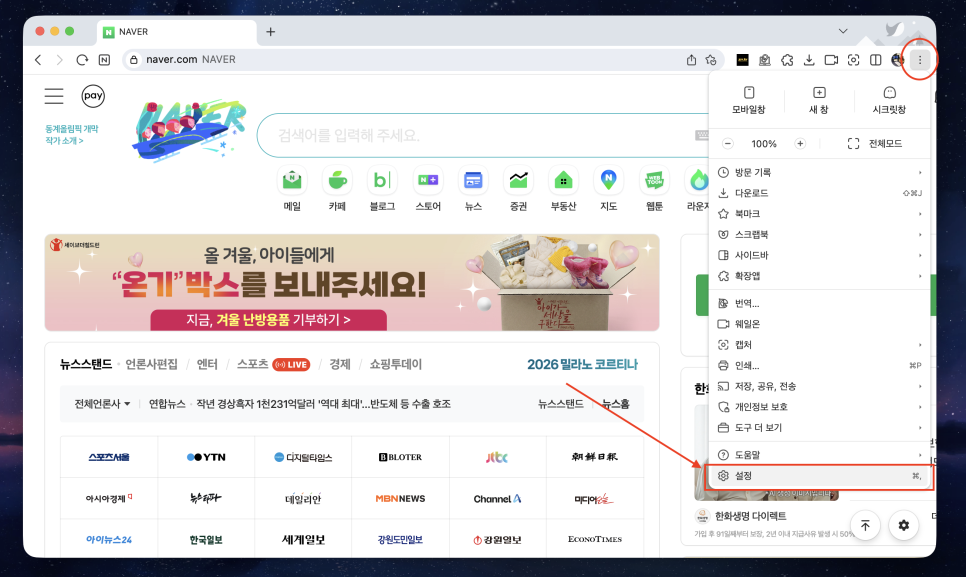The width and height of the screenshot is (966, 577).
Task: Click the scroll-to-top arrow button
Action: point(865,525)
